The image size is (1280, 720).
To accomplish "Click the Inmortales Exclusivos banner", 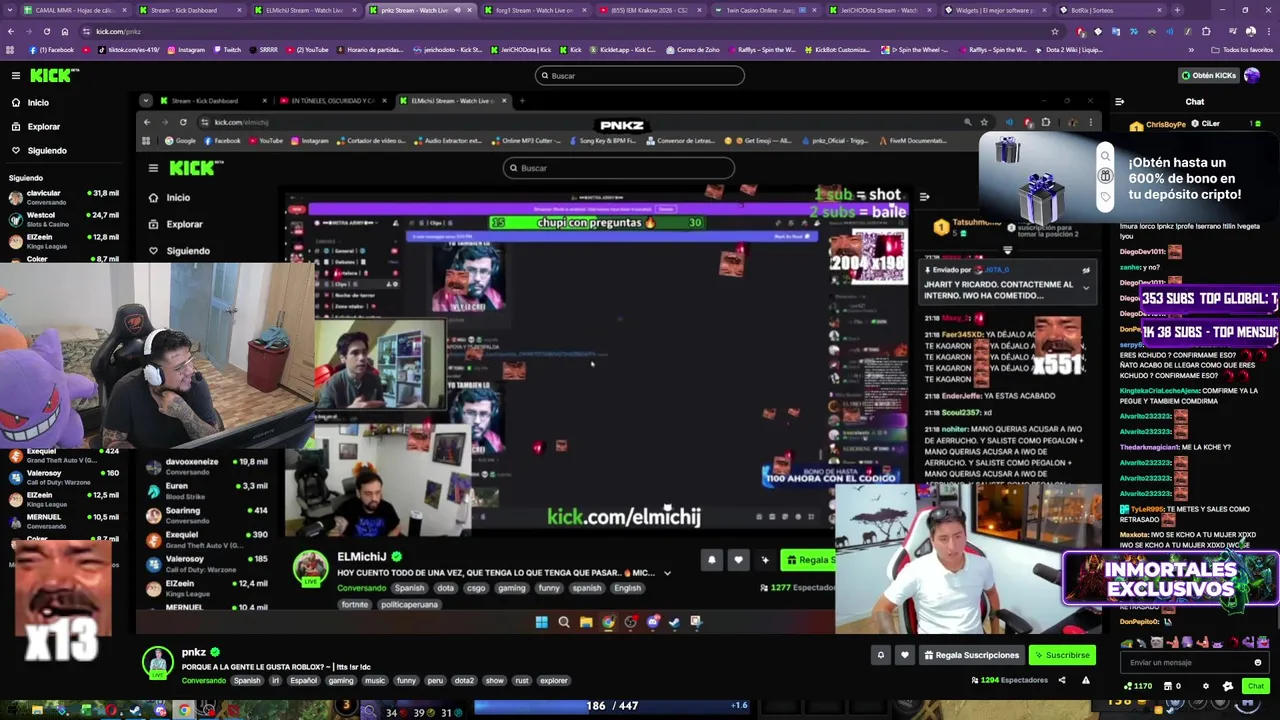I will (x=1170, y=578).
